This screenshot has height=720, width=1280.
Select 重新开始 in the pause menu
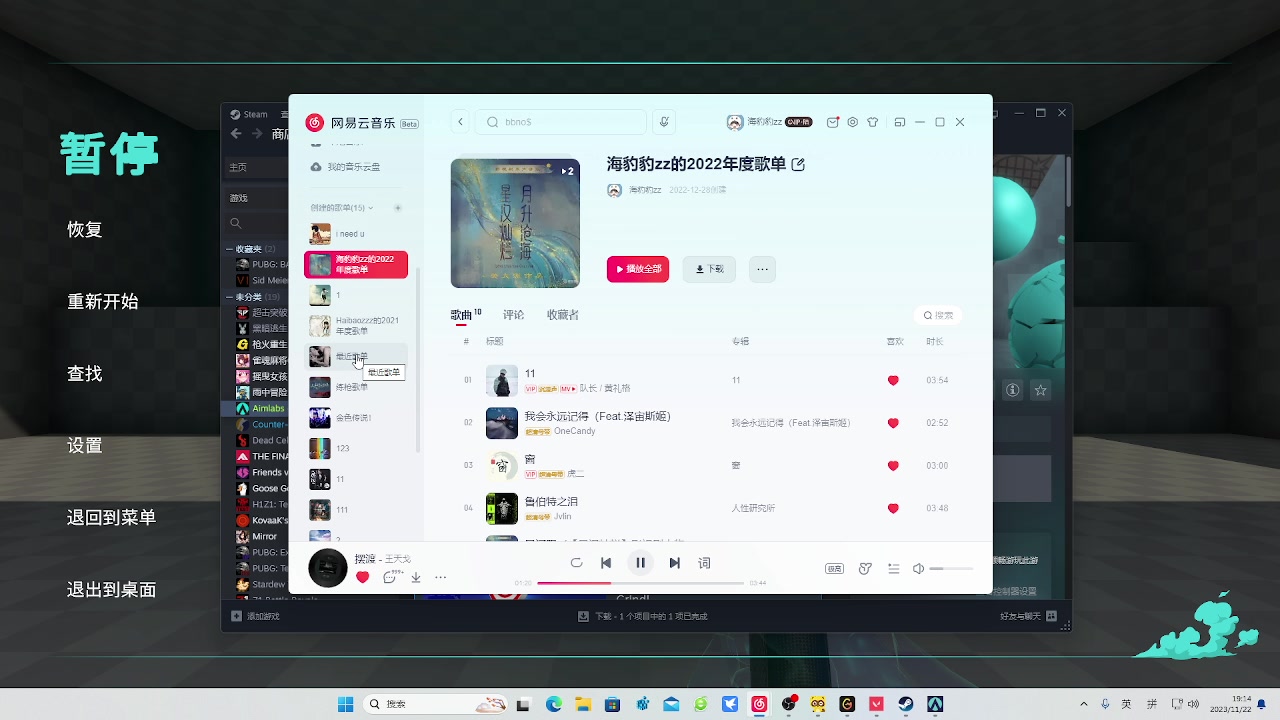pyautogui.click(x=103, y=301)
